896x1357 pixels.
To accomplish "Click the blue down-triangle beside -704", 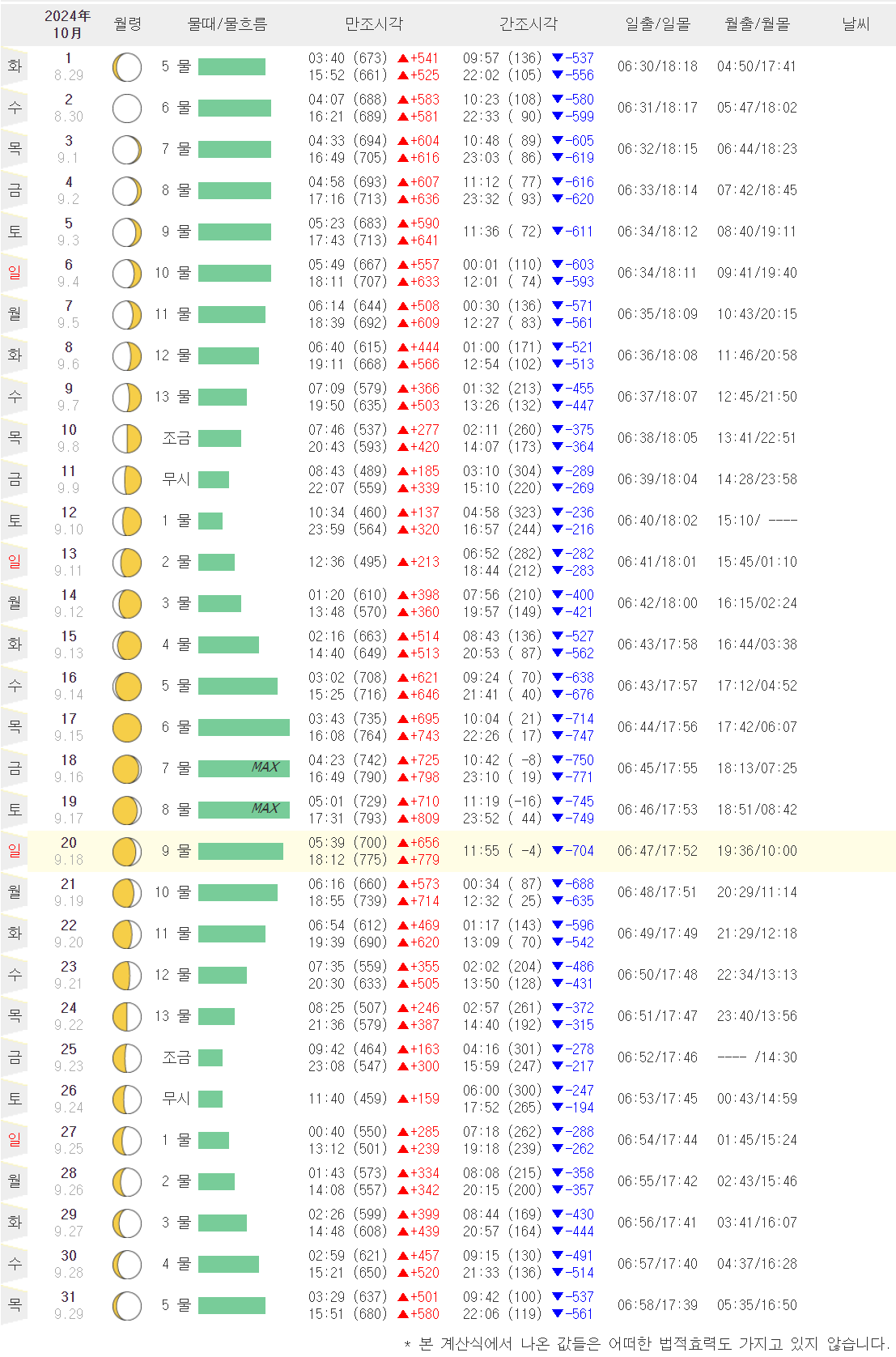I will 557,851.
